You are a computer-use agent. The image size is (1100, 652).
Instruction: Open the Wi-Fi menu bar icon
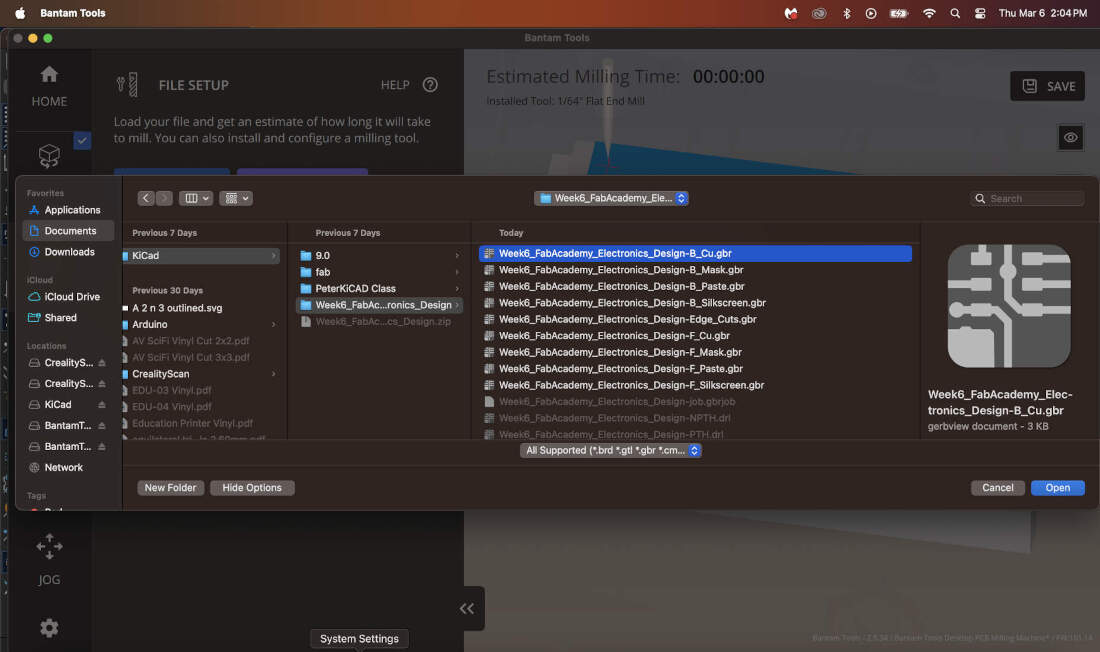(x=929, y=13)
